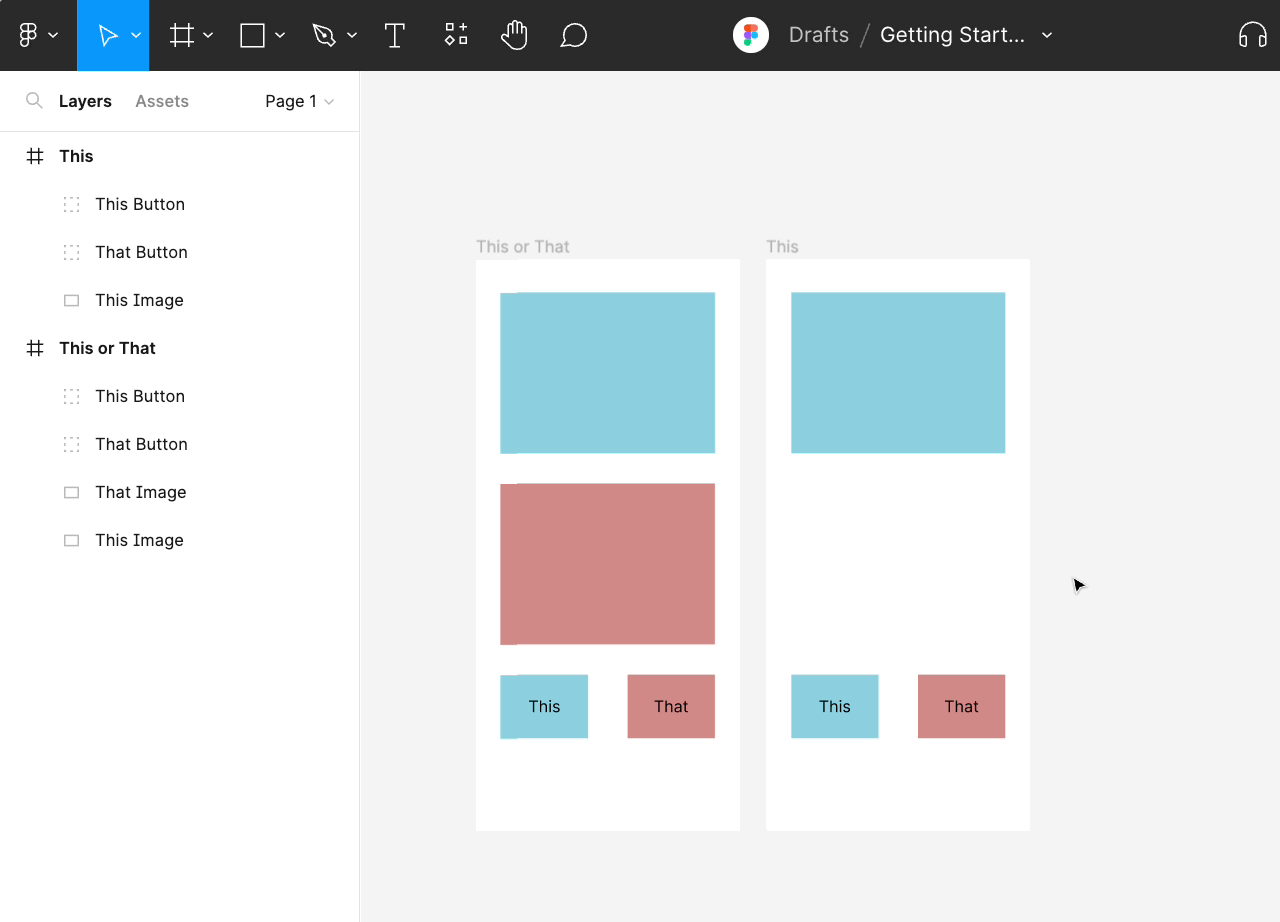Open the Figma main menu

28,35
